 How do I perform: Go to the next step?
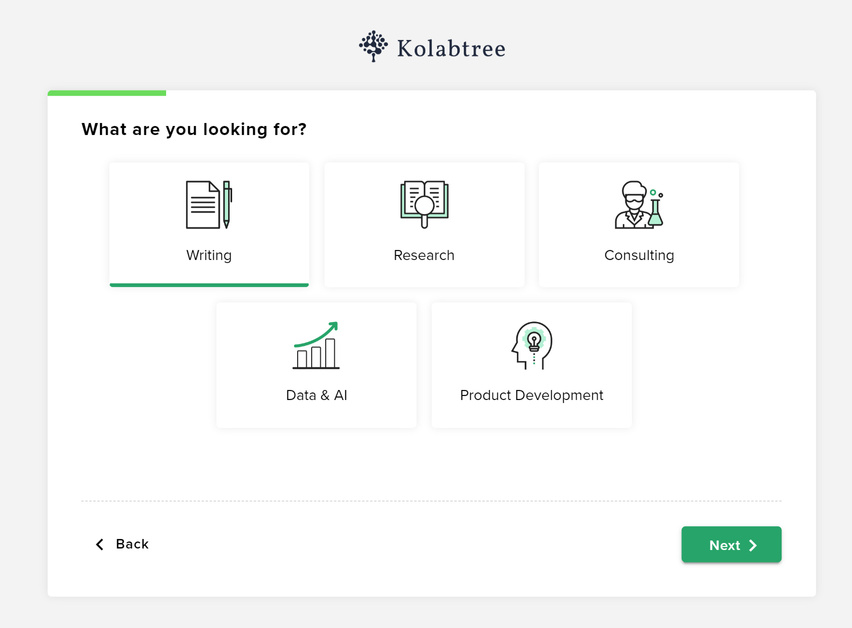[731, 544]
